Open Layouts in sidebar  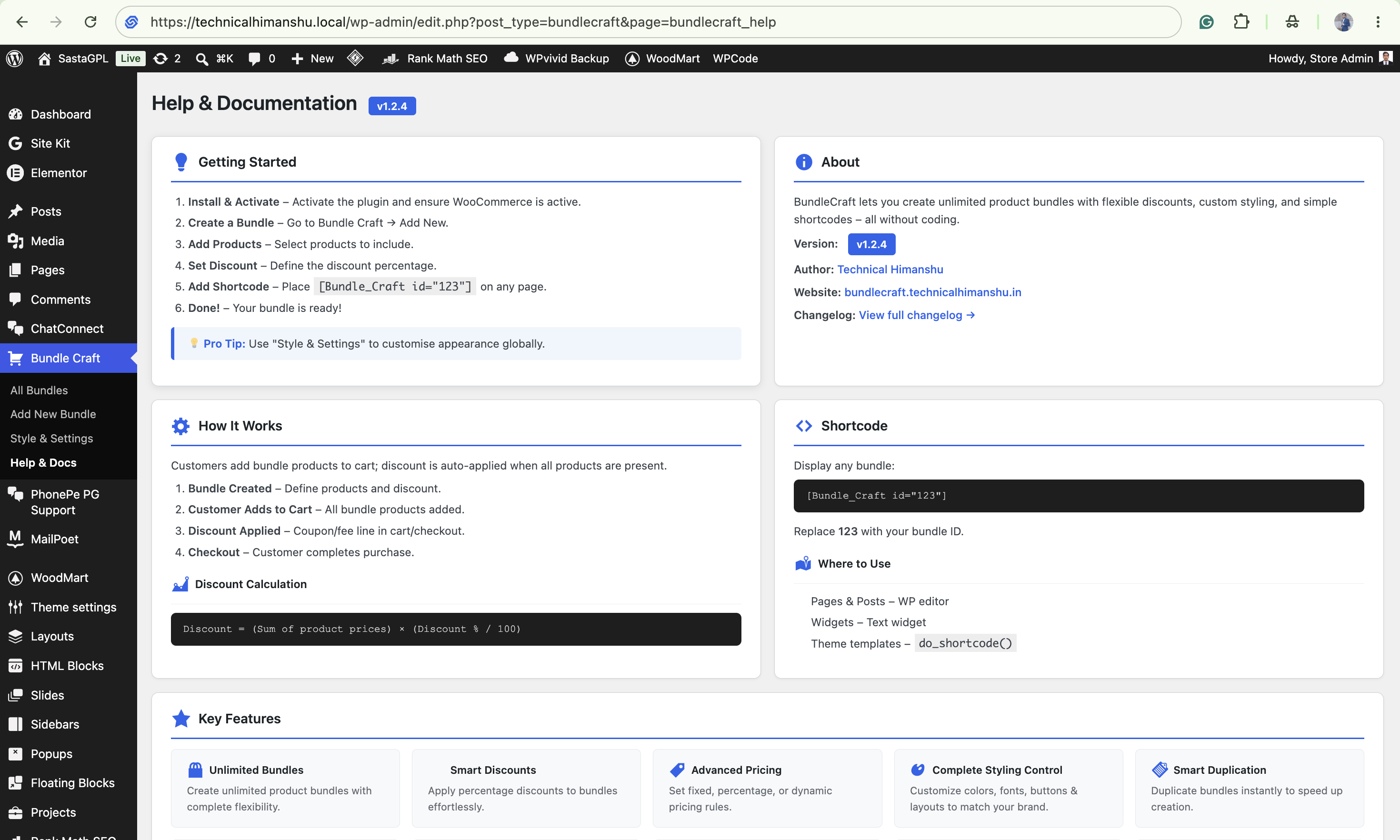[x=69, y=636]
